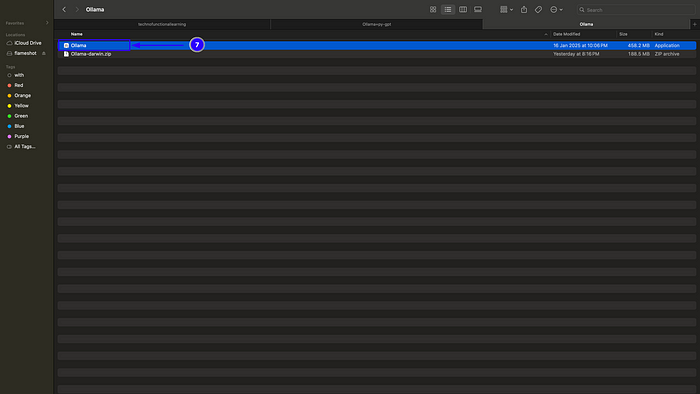Click 'Yesterday at 8:16 PM' date
The width and height of the screenshot is (700, 394).
[x=576, y=54]
